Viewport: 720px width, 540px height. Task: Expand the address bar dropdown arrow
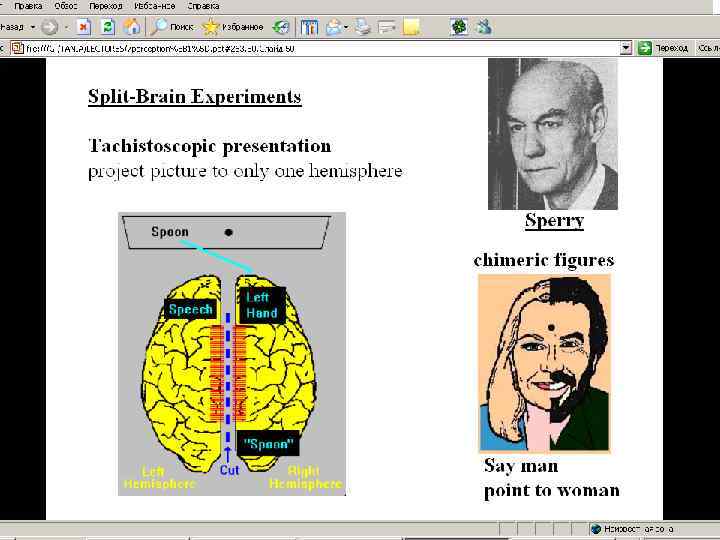[x=626, y=48]
